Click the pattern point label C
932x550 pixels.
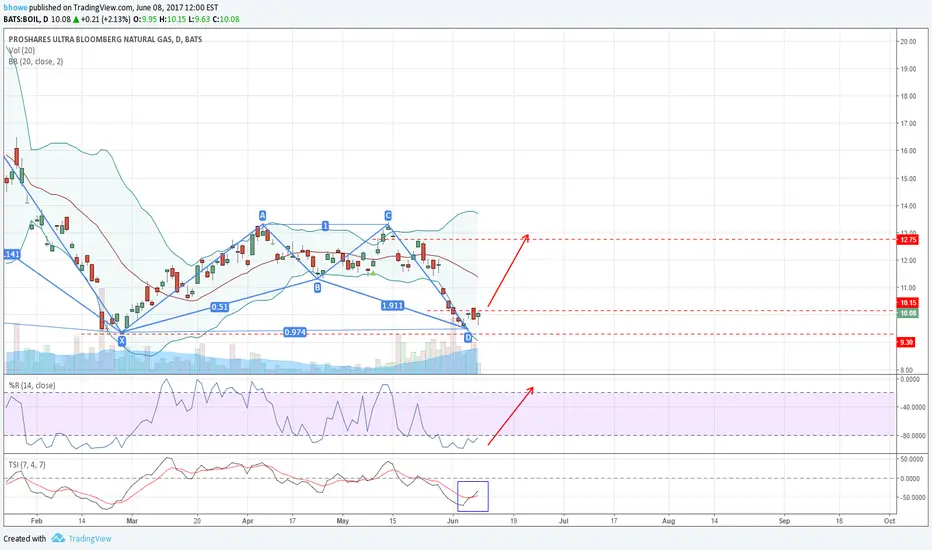(x=388, y=215)
